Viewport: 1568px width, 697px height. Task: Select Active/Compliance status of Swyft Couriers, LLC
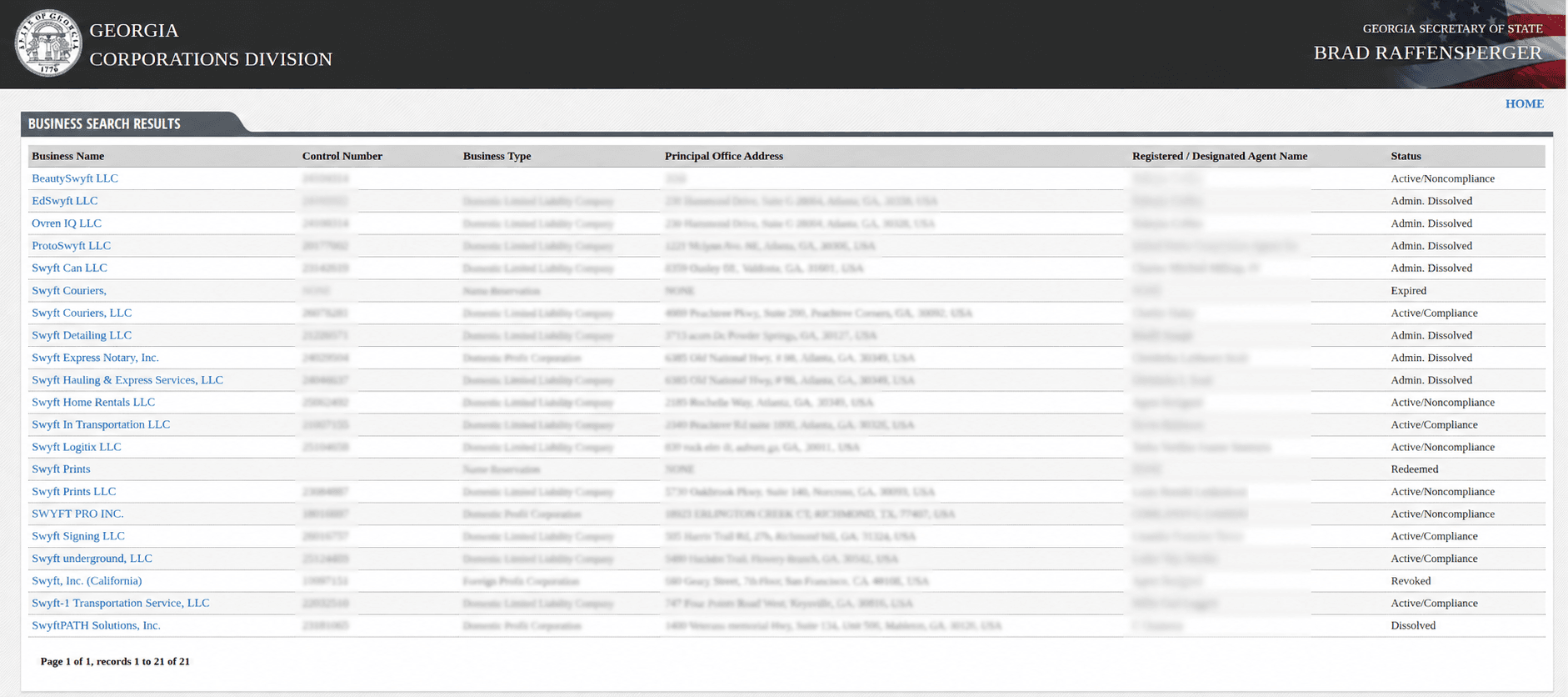[1434, 313]
